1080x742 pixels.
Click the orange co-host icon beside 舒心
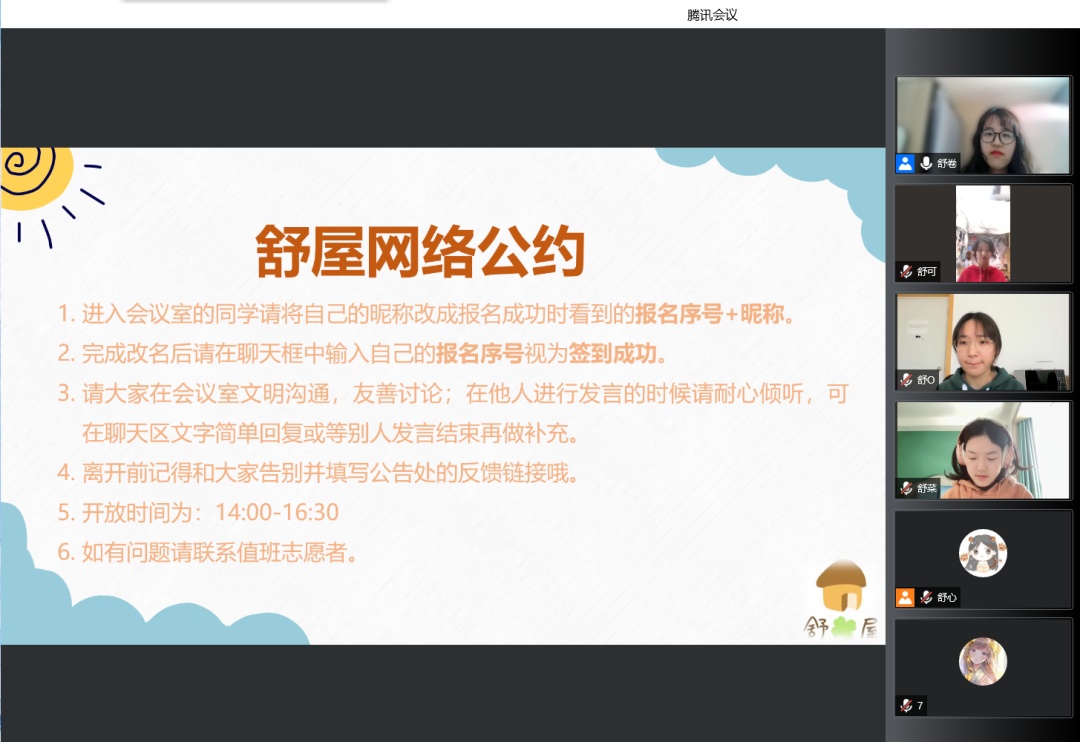pos(905,597)
